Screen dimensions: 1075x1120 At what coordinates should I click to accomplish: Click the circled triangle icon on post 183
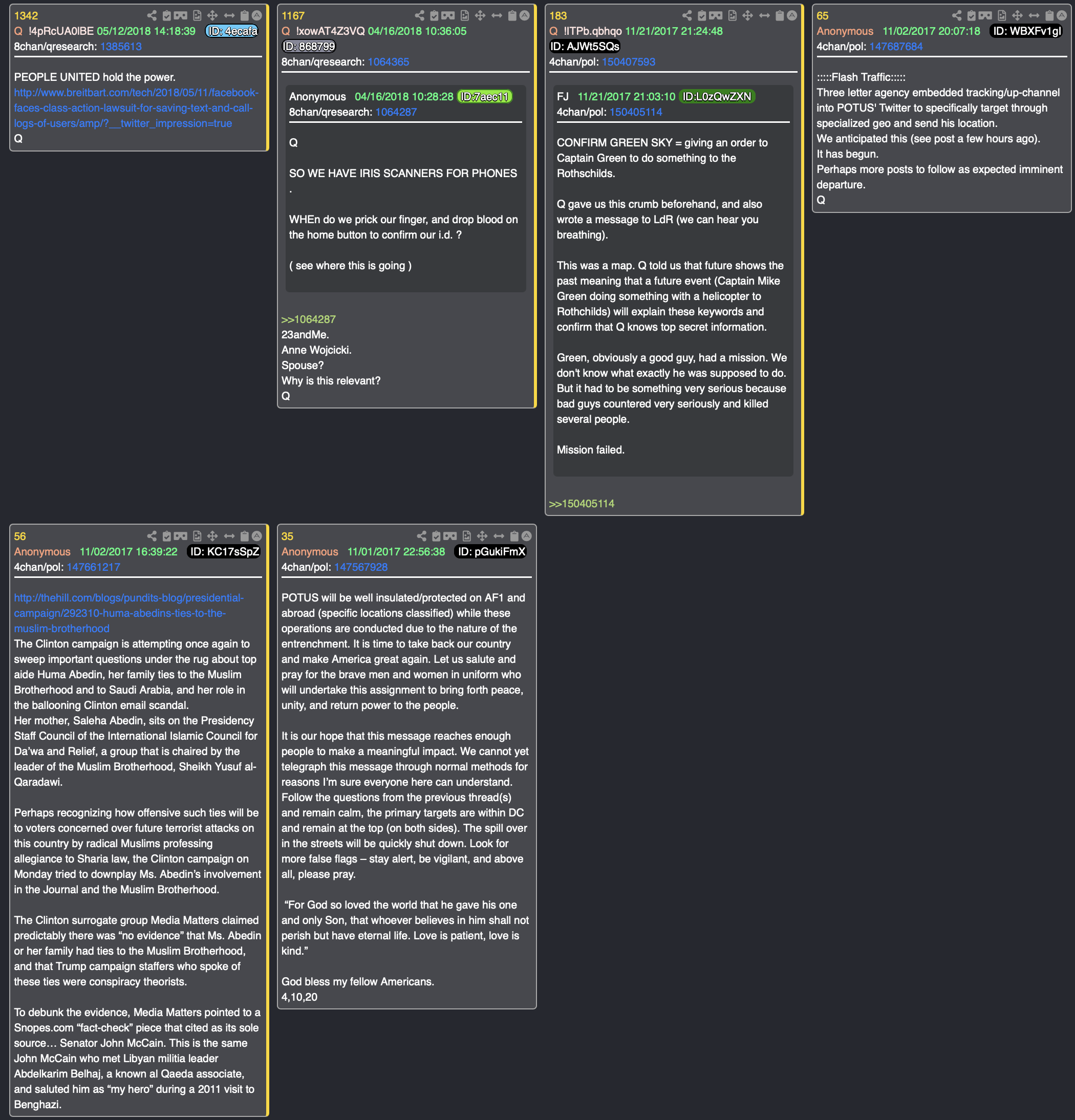792,15
